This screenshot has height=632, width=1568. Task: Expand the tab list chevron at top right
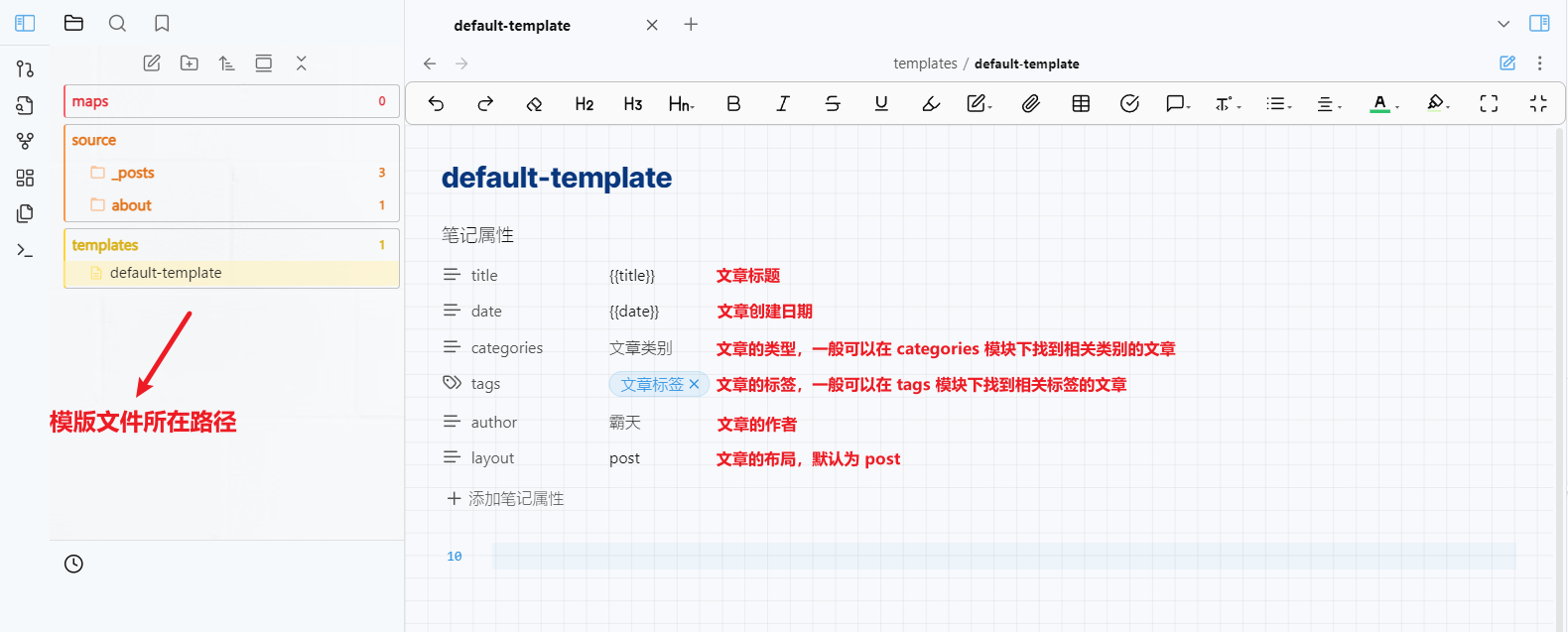[1503, 24]
